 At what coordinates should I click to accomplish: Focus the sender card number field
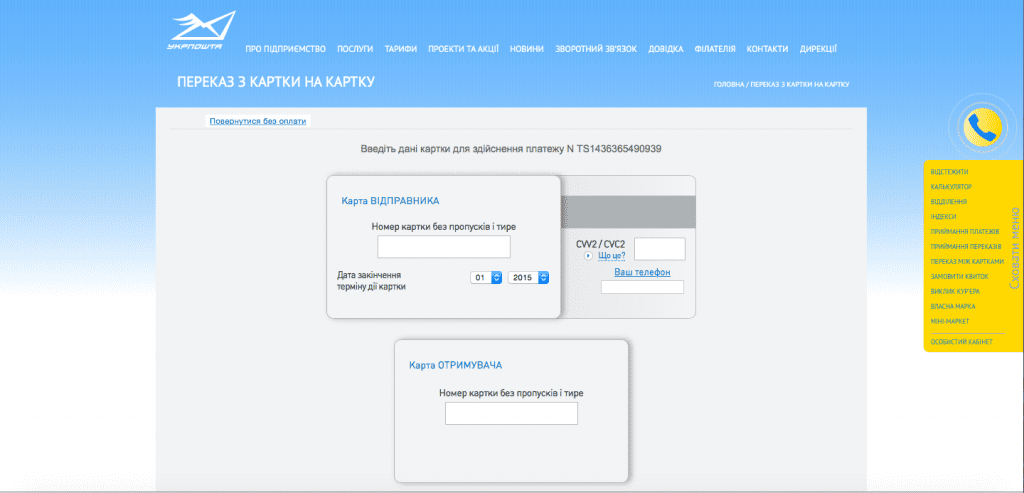click(444, 247)
